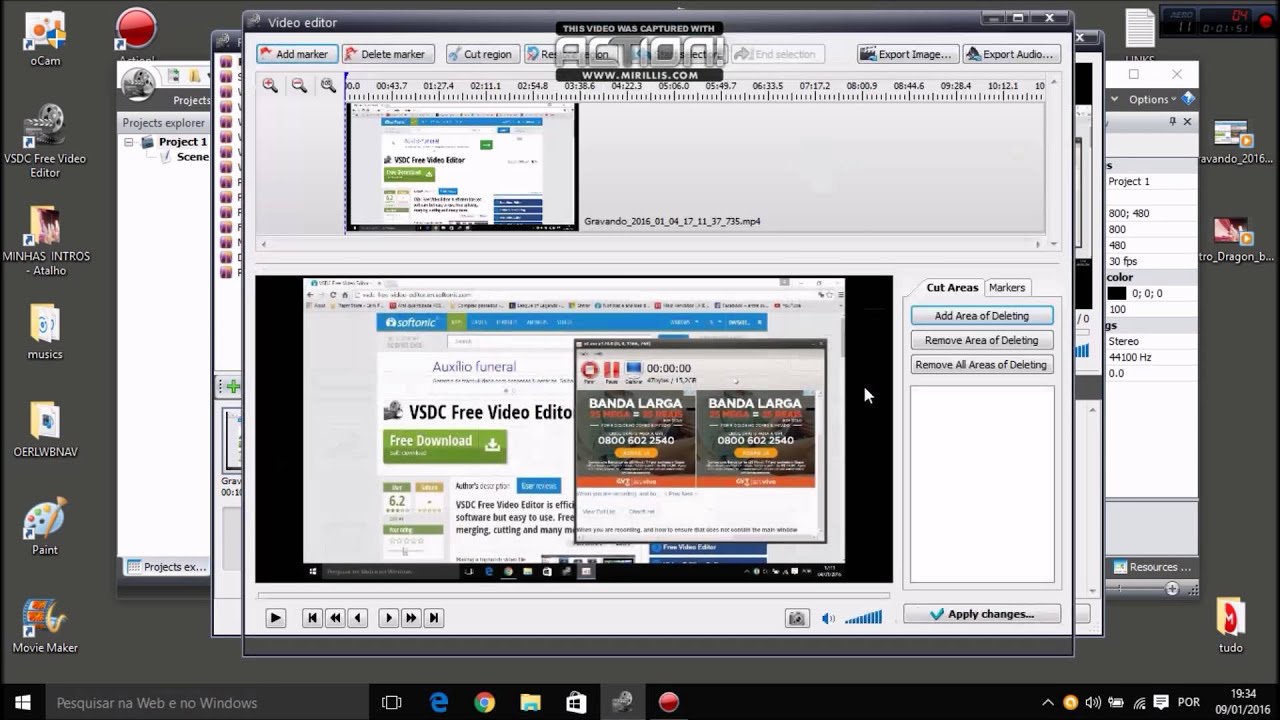1280x720 pixels.
Task: Select the Movie Maker desktop icon
Action: click(45, 626)
